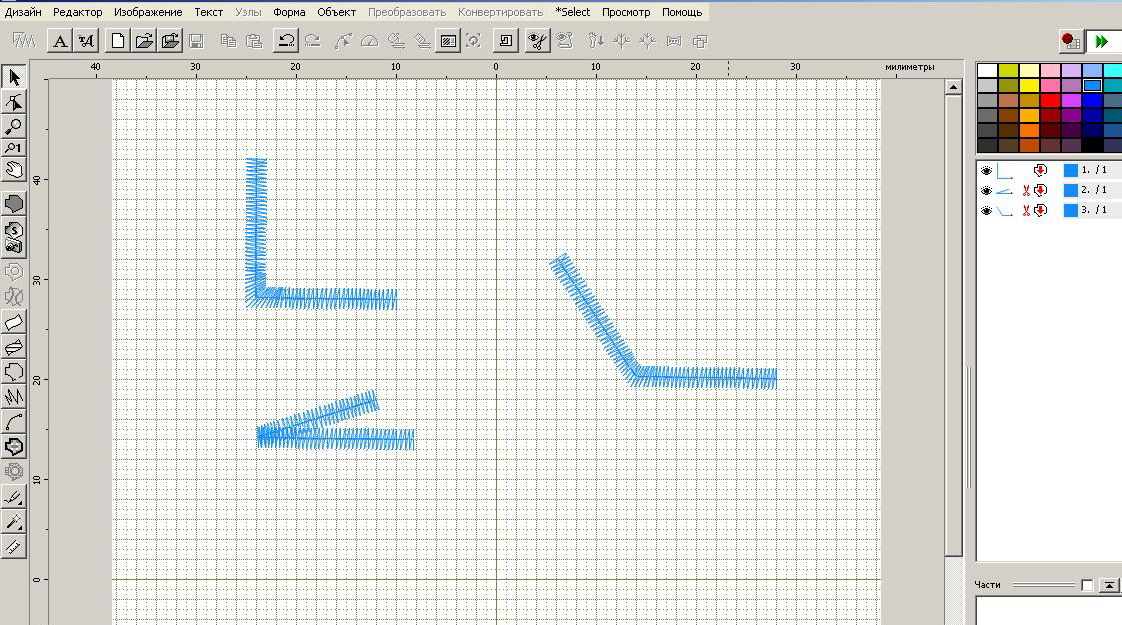This screenshot has height=625, width=1122.
Task: Open the Просмотр menu
Action: click(626, 12)
